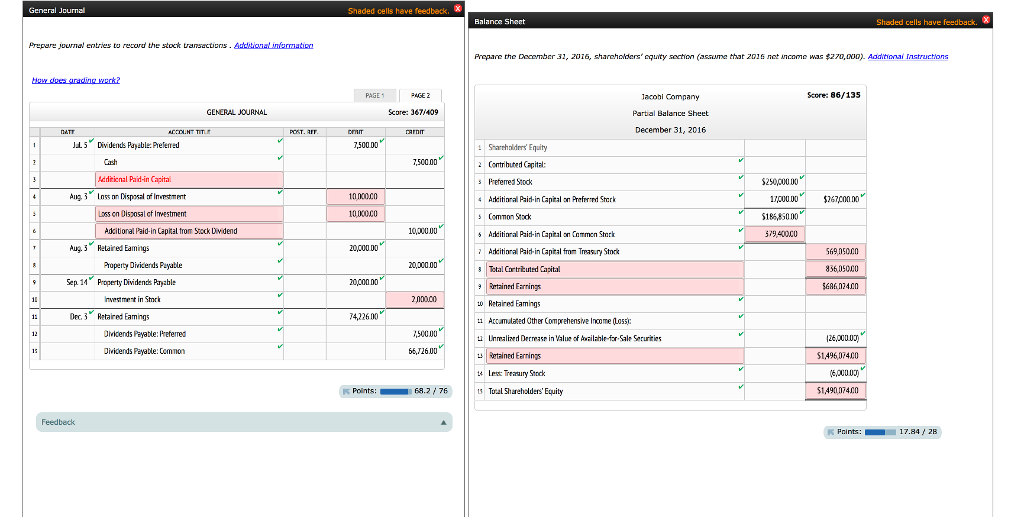This screenshot has width=1024, height=517.
Task: Switch to the PAGE 2 journal tab
Action: [x=416, y=94]
